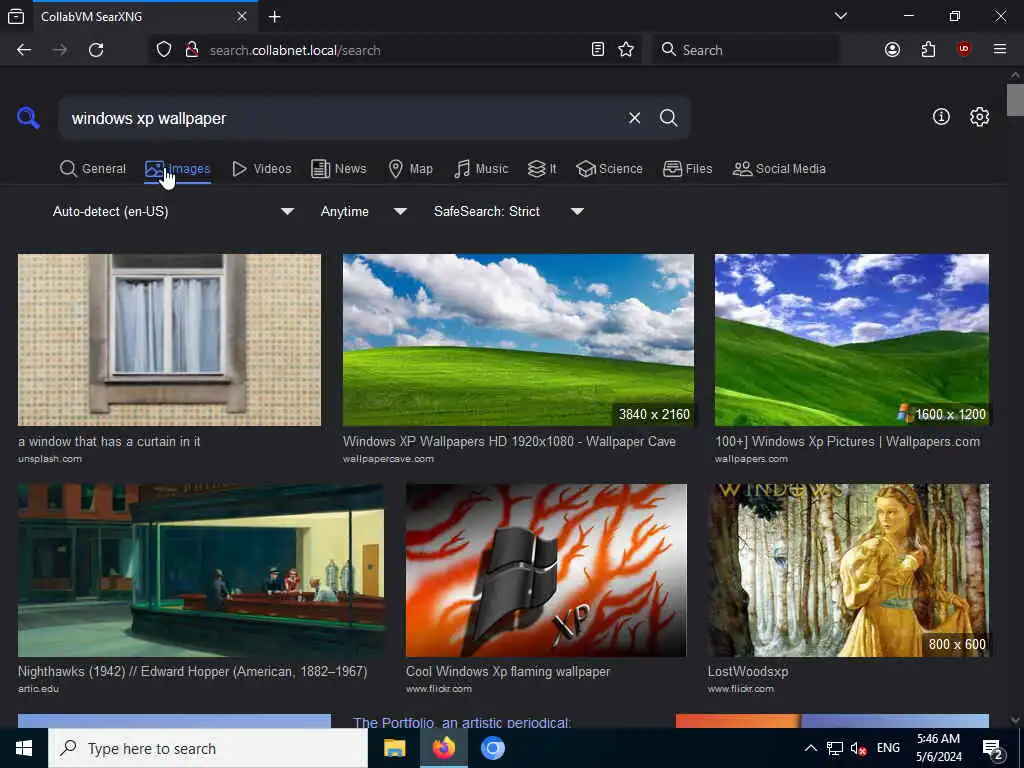The height and width of the screenshot is (768, 1024).
Task: Clear the search query with the X icon
Action: (634, 118)
